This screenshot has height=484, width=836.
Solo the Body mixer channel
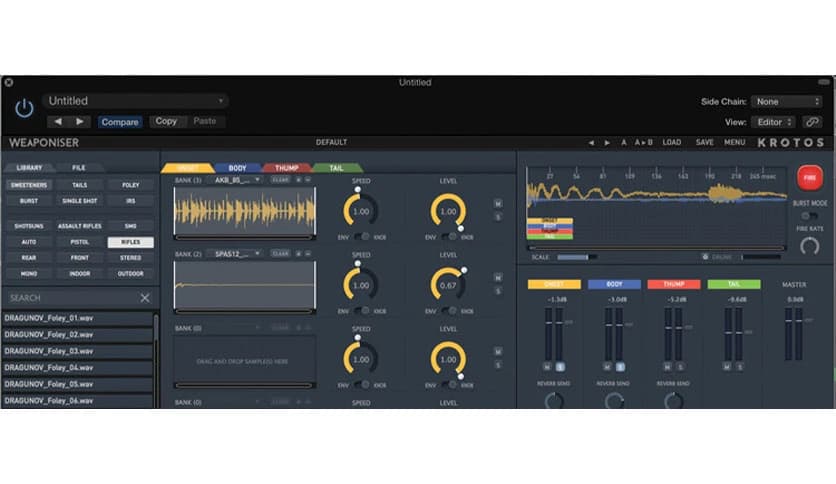(620, 367)
